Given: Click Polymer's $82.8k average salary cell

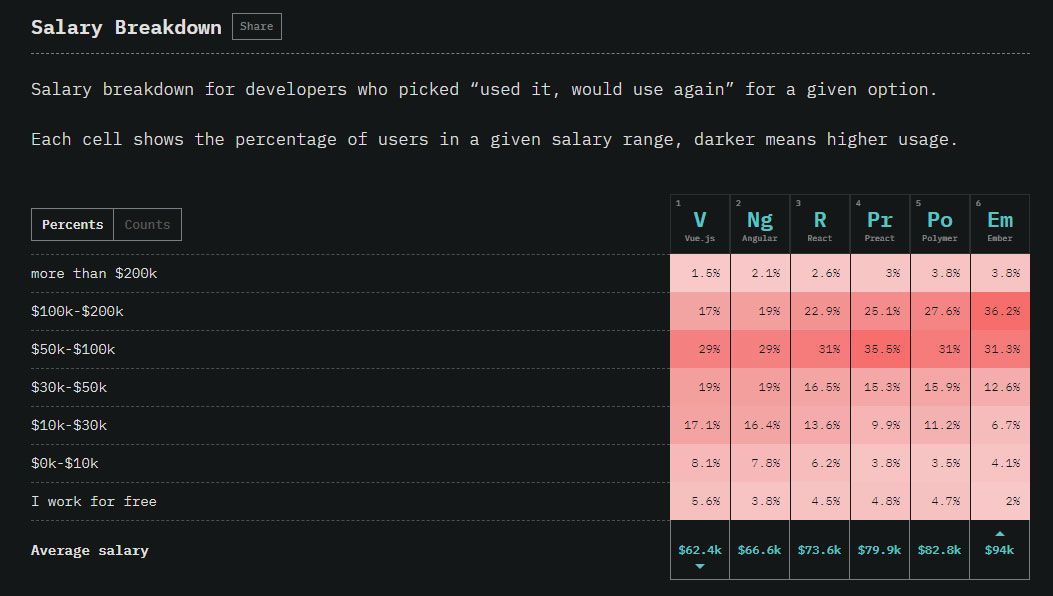Looking at the screenshot, I should pos(939,549).
